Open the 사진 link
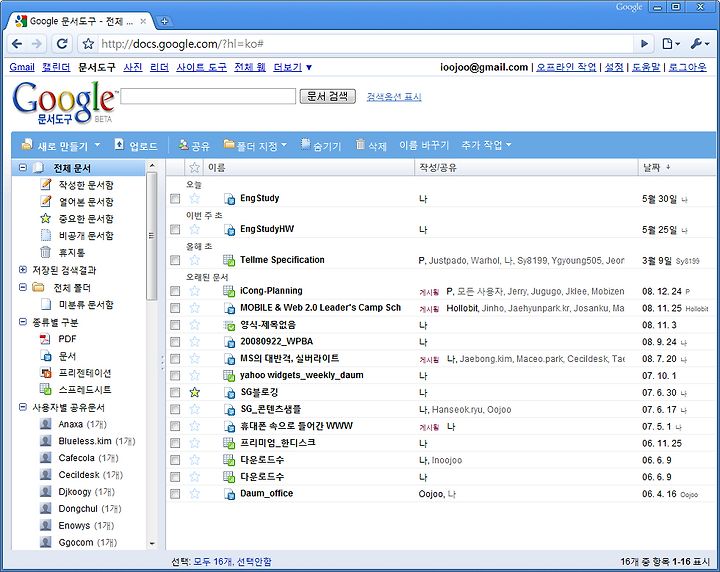Viewport: 720px width, 572px height. pyautogui.click(x=133, y=67)
